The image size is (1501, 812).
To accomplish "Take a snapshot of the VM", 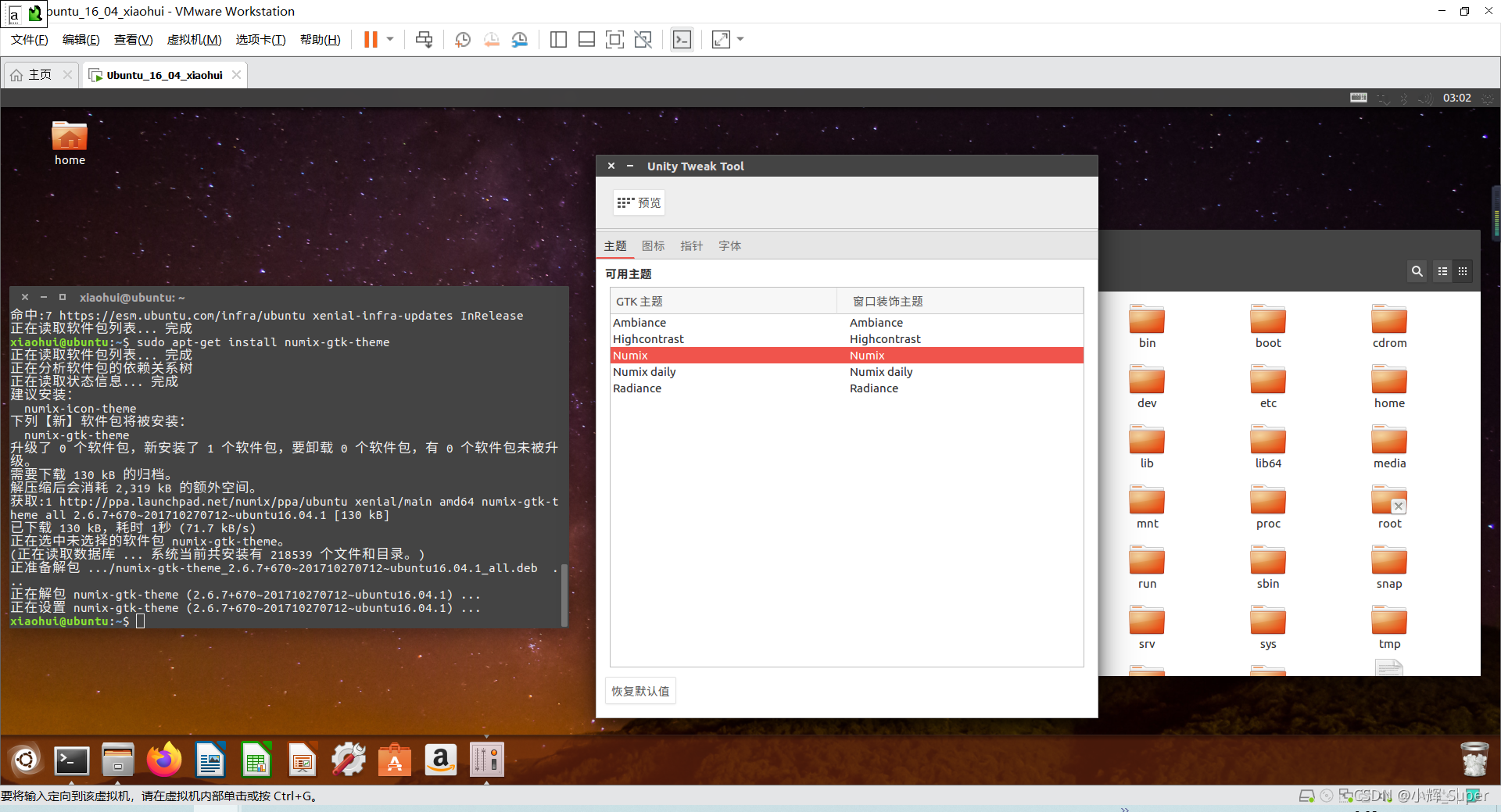I will (463, 39).
